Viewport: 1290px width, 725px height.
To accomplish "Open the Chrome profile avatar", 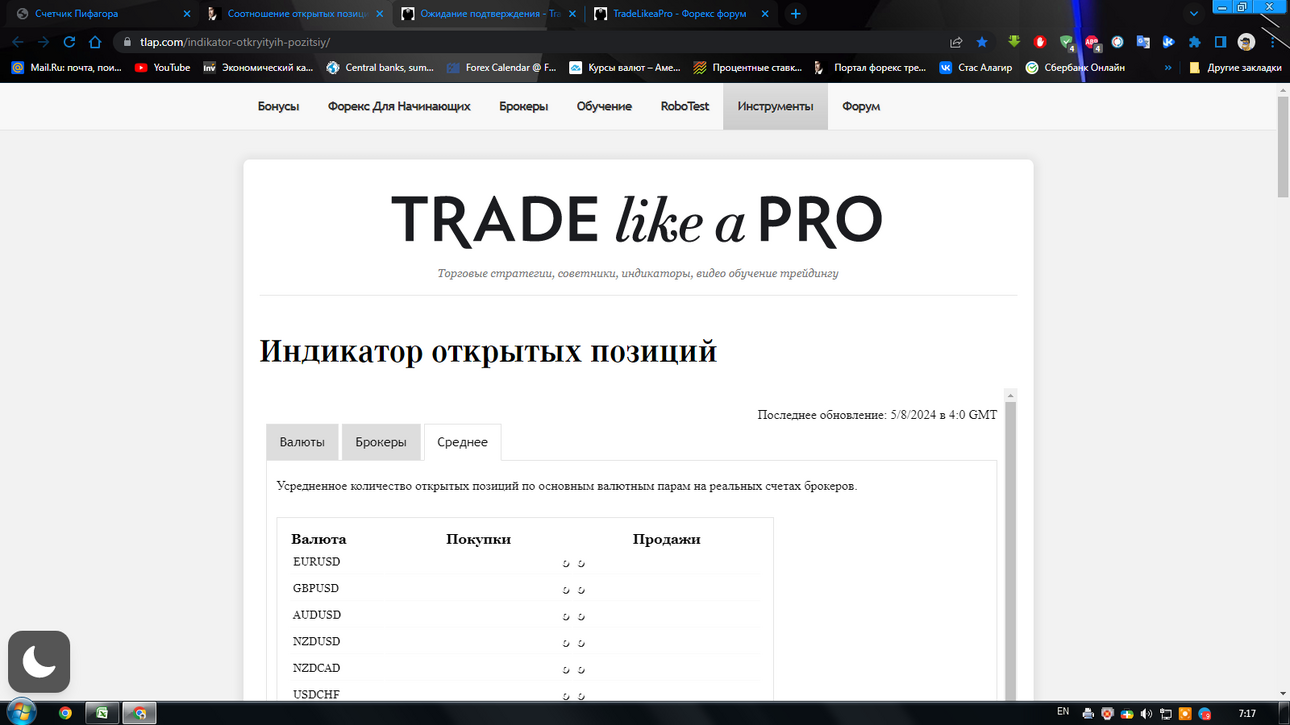I will (x=1246, y=42).
